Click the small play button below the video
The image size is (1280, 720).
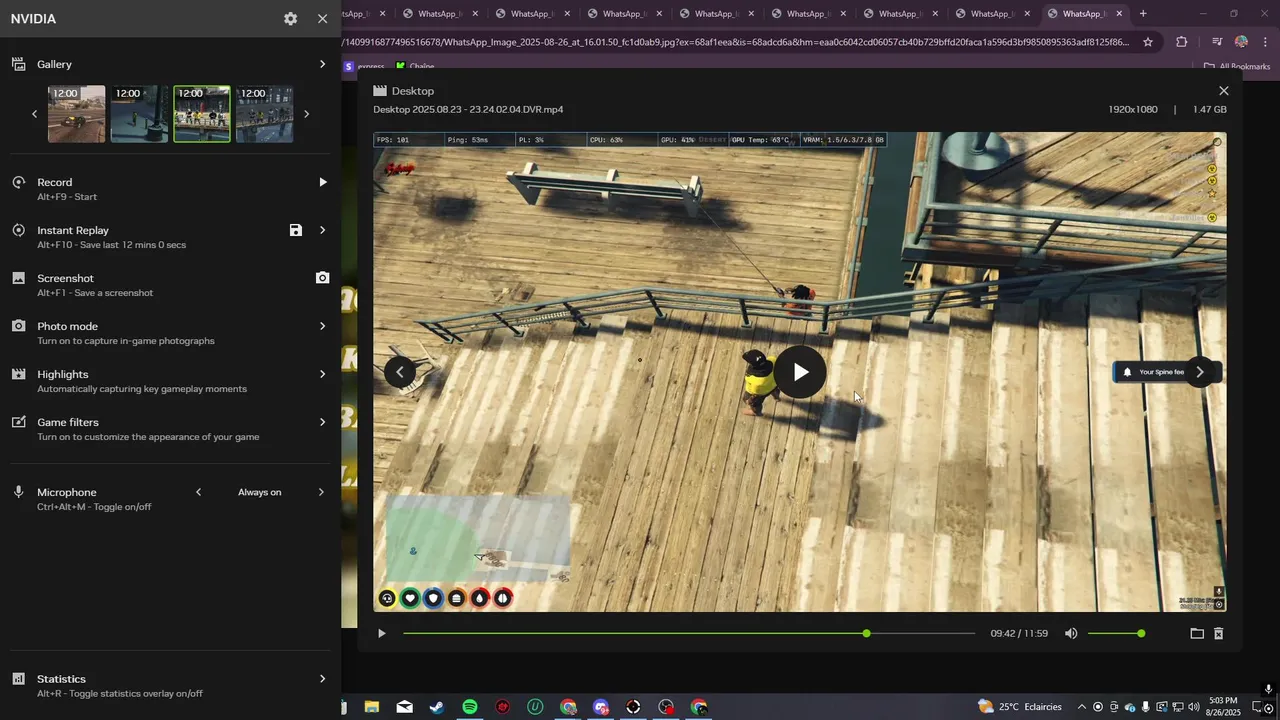pos(381,633)
